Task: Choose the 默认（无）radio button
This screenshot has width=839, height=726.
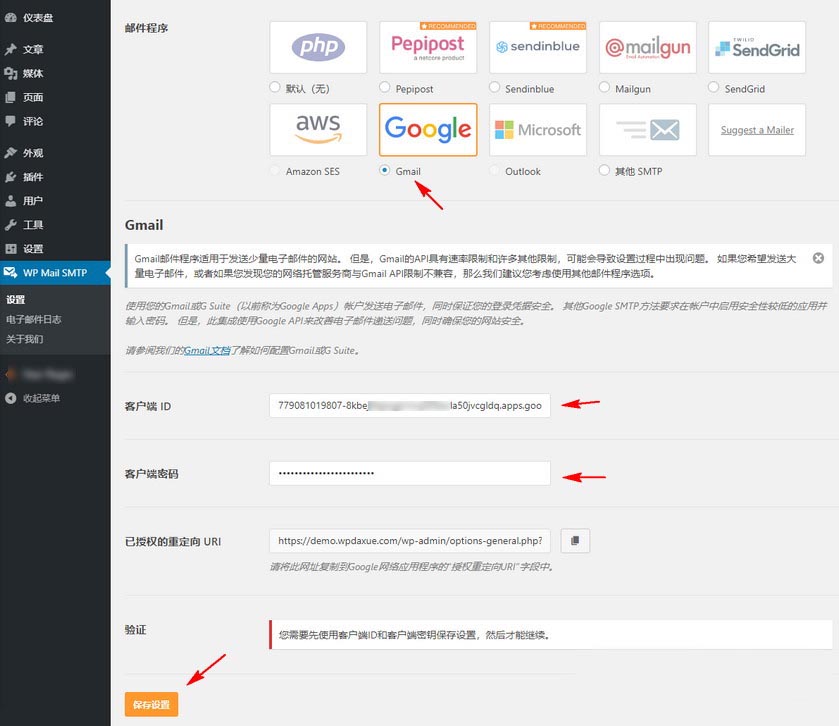Action: pos(274,88)
